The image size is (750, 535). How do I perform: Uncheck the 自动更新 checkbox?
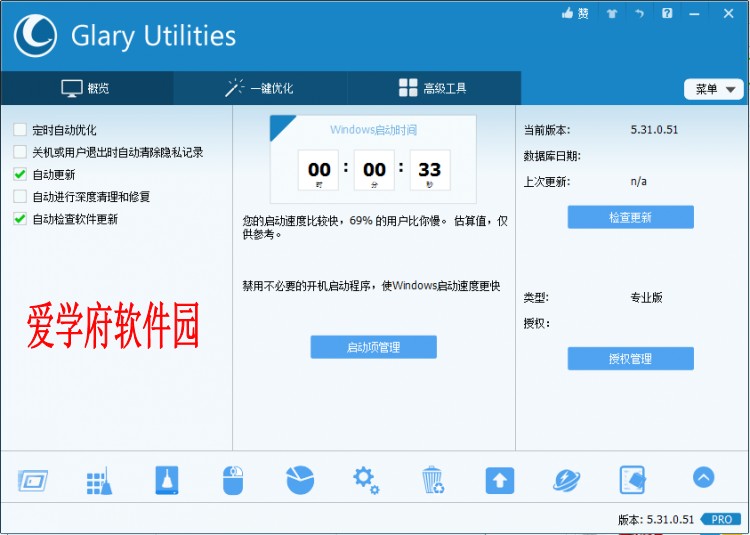coord(20,174)
